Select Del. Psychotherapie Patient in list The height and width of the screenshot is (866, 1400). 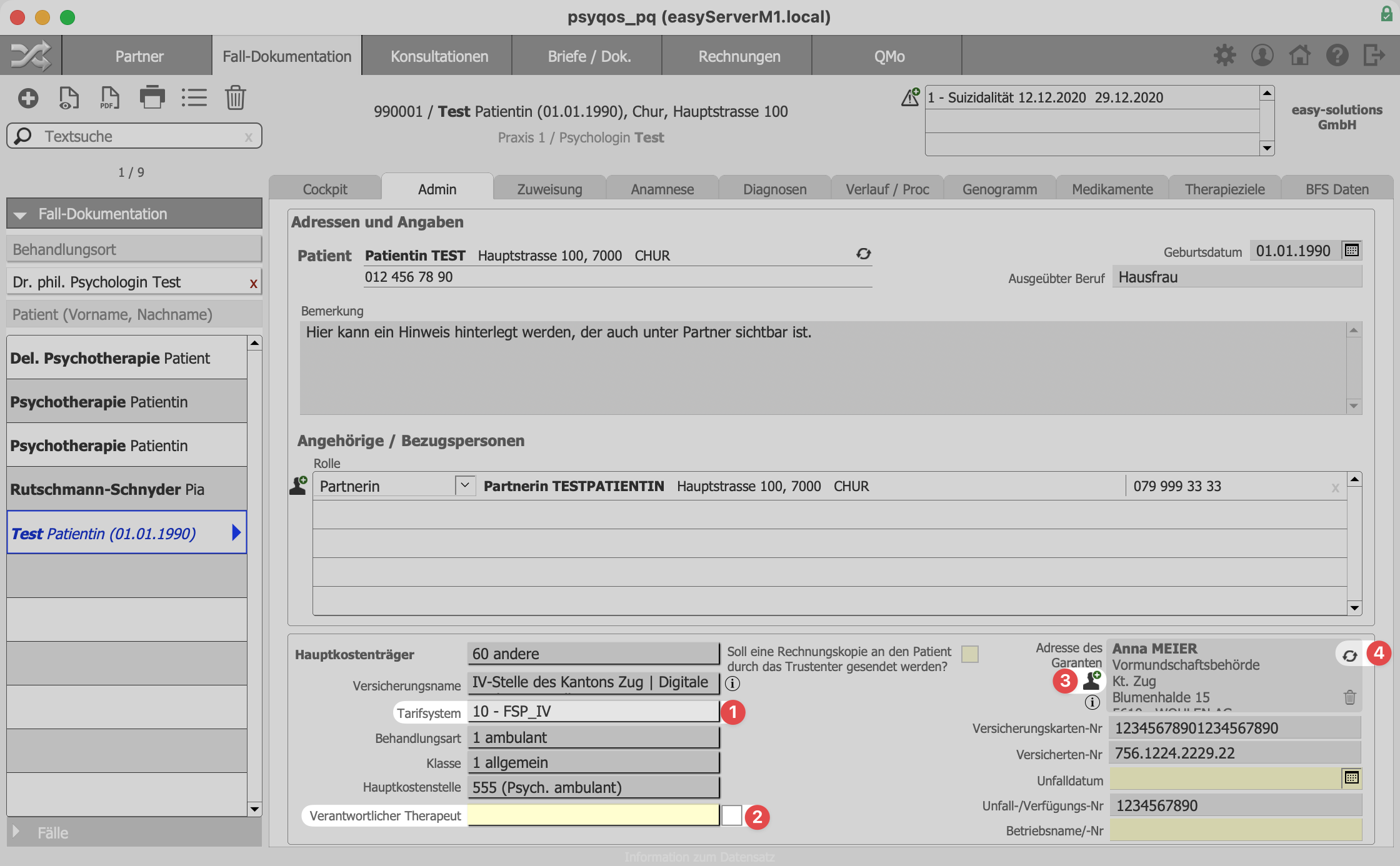click(x=127, y=357)
